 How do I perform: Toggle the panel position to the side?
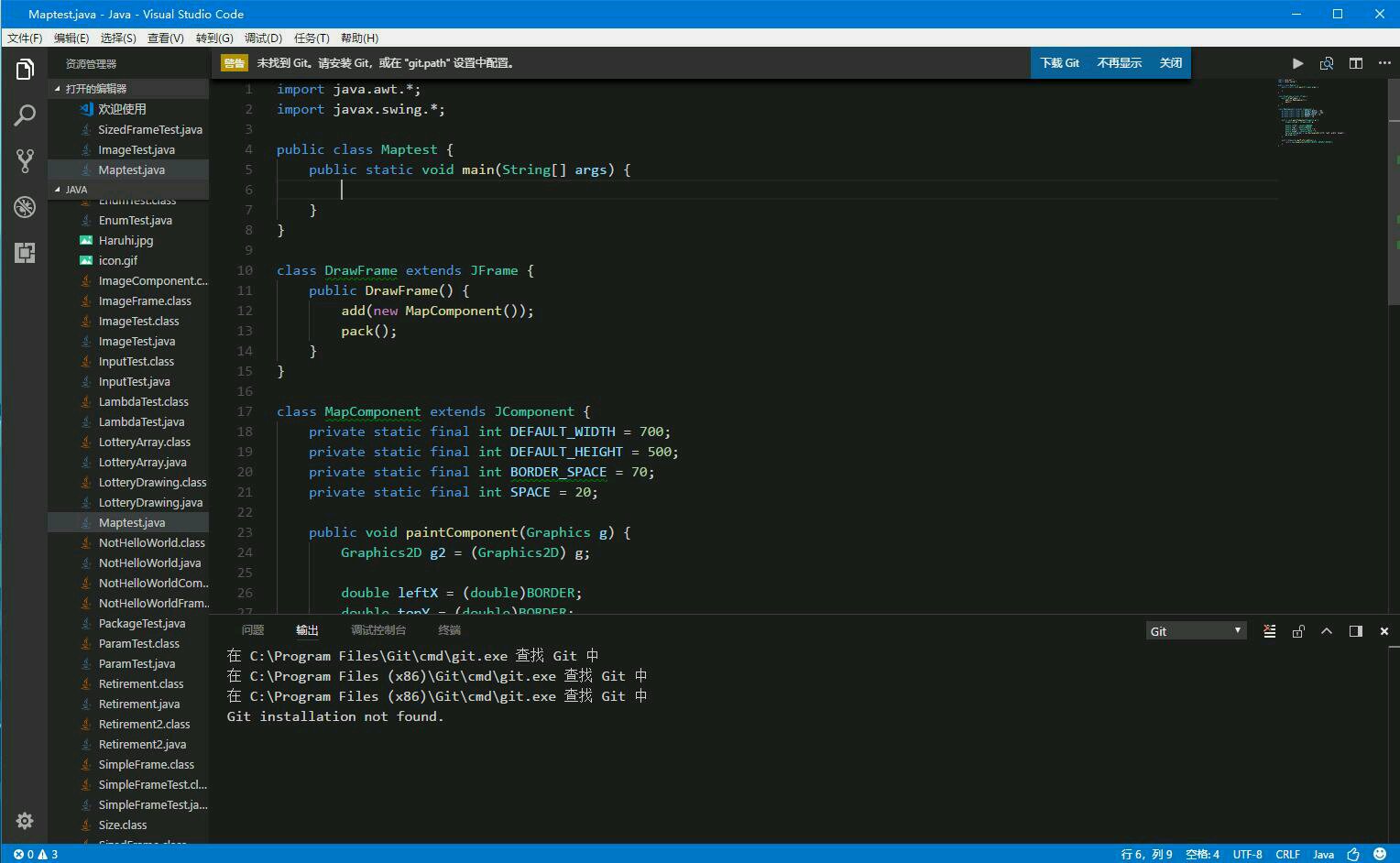click(1356, 631)
